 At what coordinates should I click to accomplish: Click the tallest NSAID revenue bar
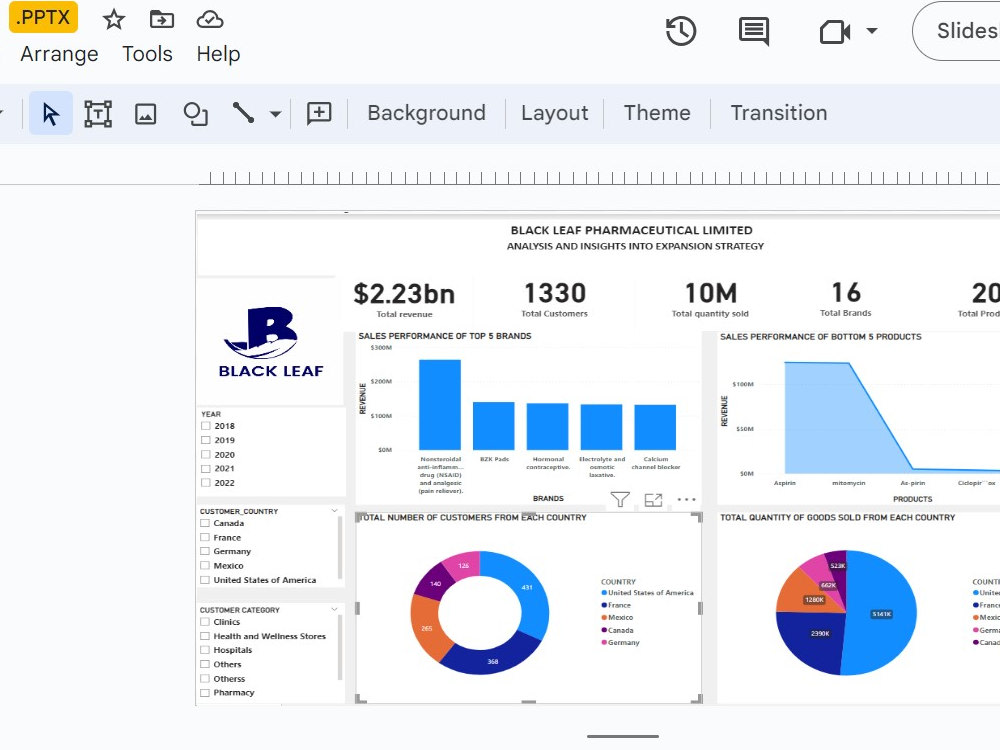439,405
